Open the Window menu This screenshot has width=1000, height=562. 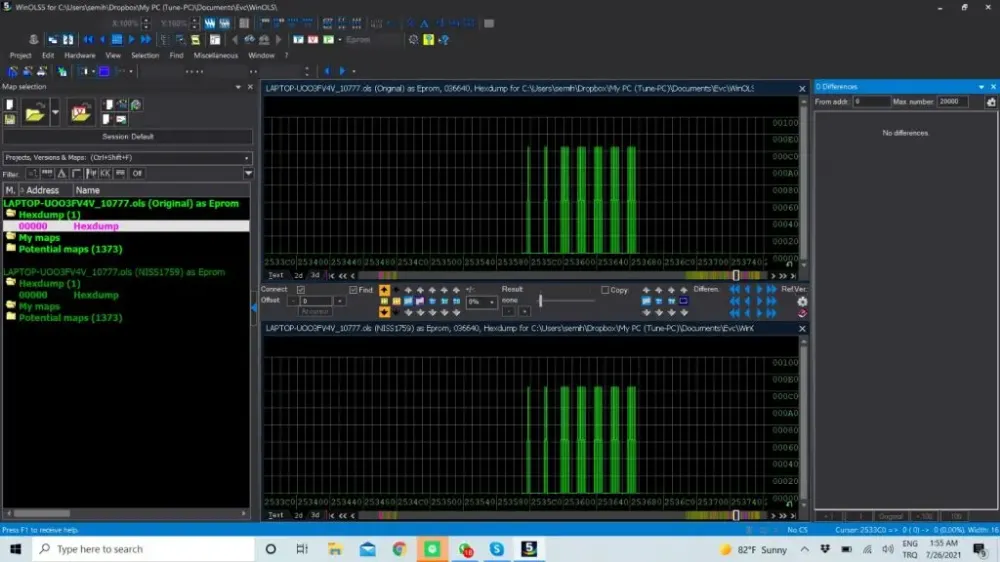pyautogui.click(x=261, y=55)
